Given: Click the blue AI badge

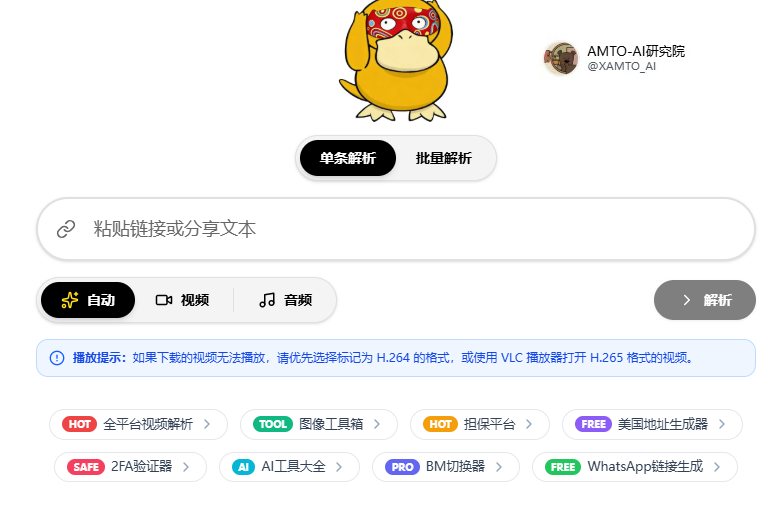Looking at the screenshot, I should (x=244, y=467).
